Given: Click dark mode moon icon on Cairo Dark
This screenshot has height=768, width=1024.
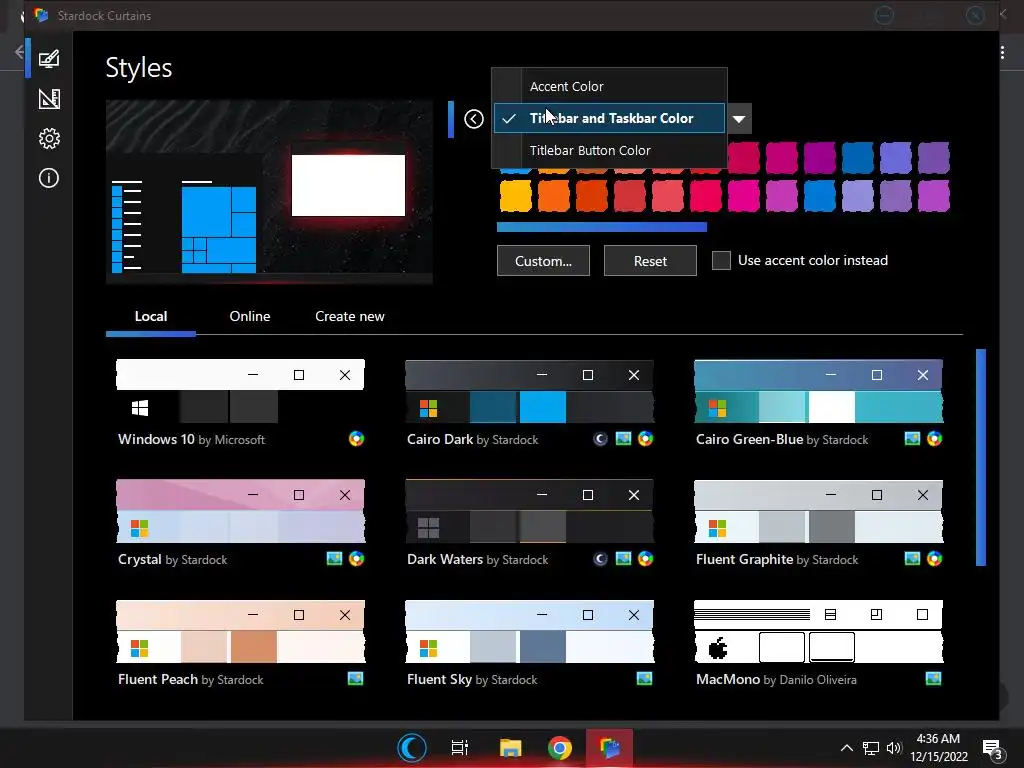Looking at the screenshot, I should click(600, 439).
